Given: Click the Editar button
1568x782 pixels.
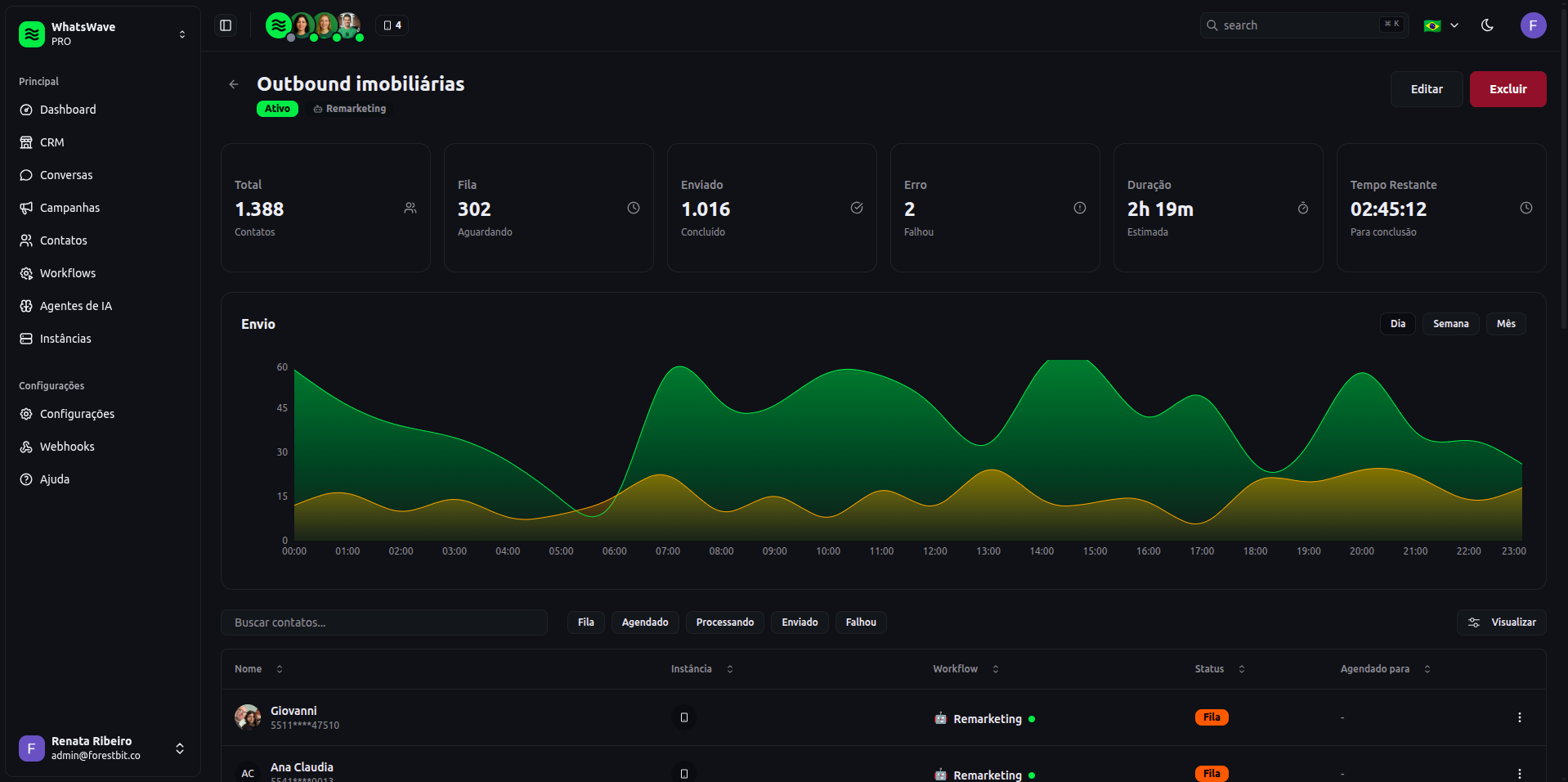Looking at the screenshot, I should [1427, 89].
